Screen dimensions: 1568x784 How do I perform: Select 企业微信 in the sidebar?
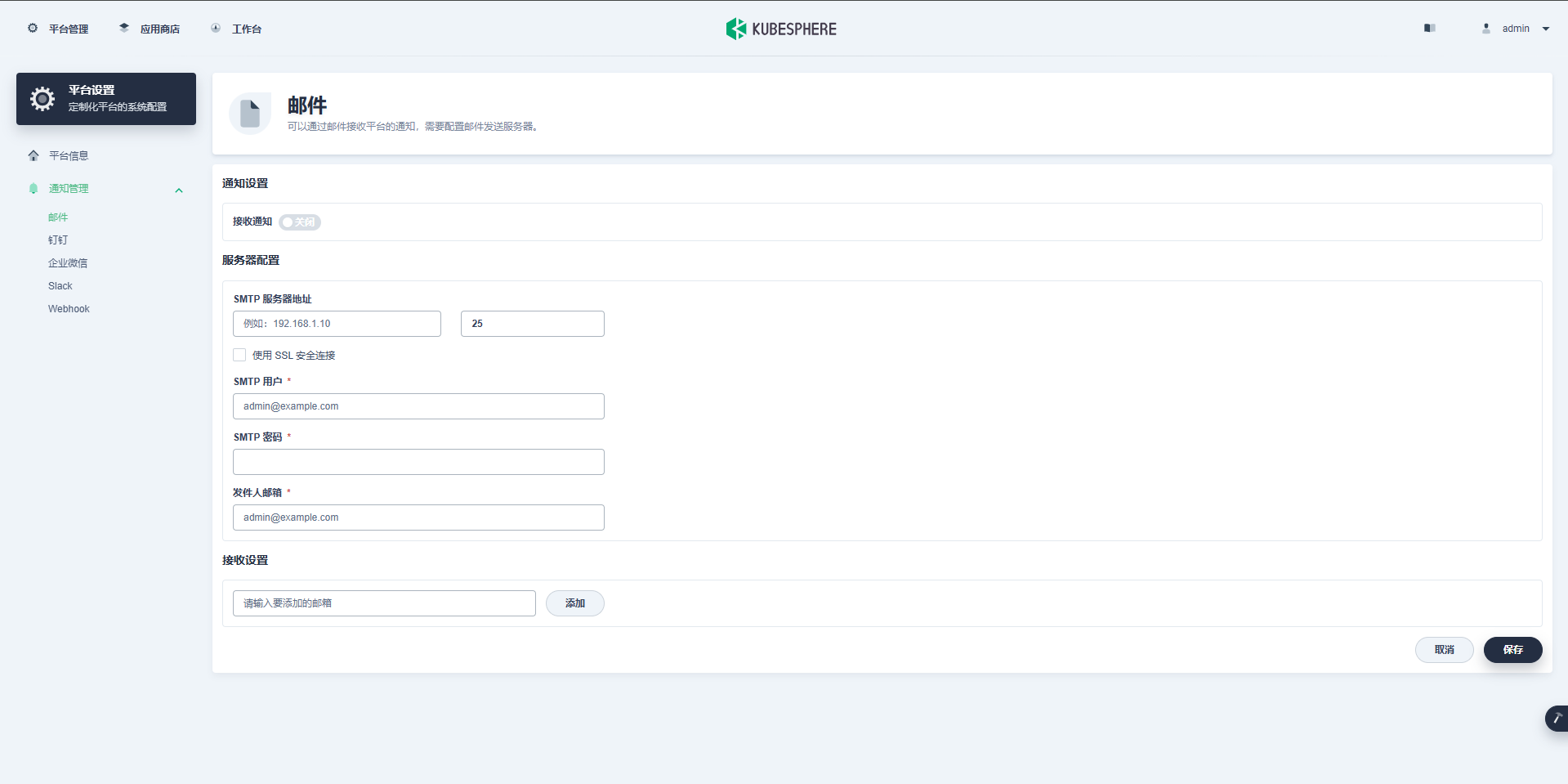tap(68, 263)
